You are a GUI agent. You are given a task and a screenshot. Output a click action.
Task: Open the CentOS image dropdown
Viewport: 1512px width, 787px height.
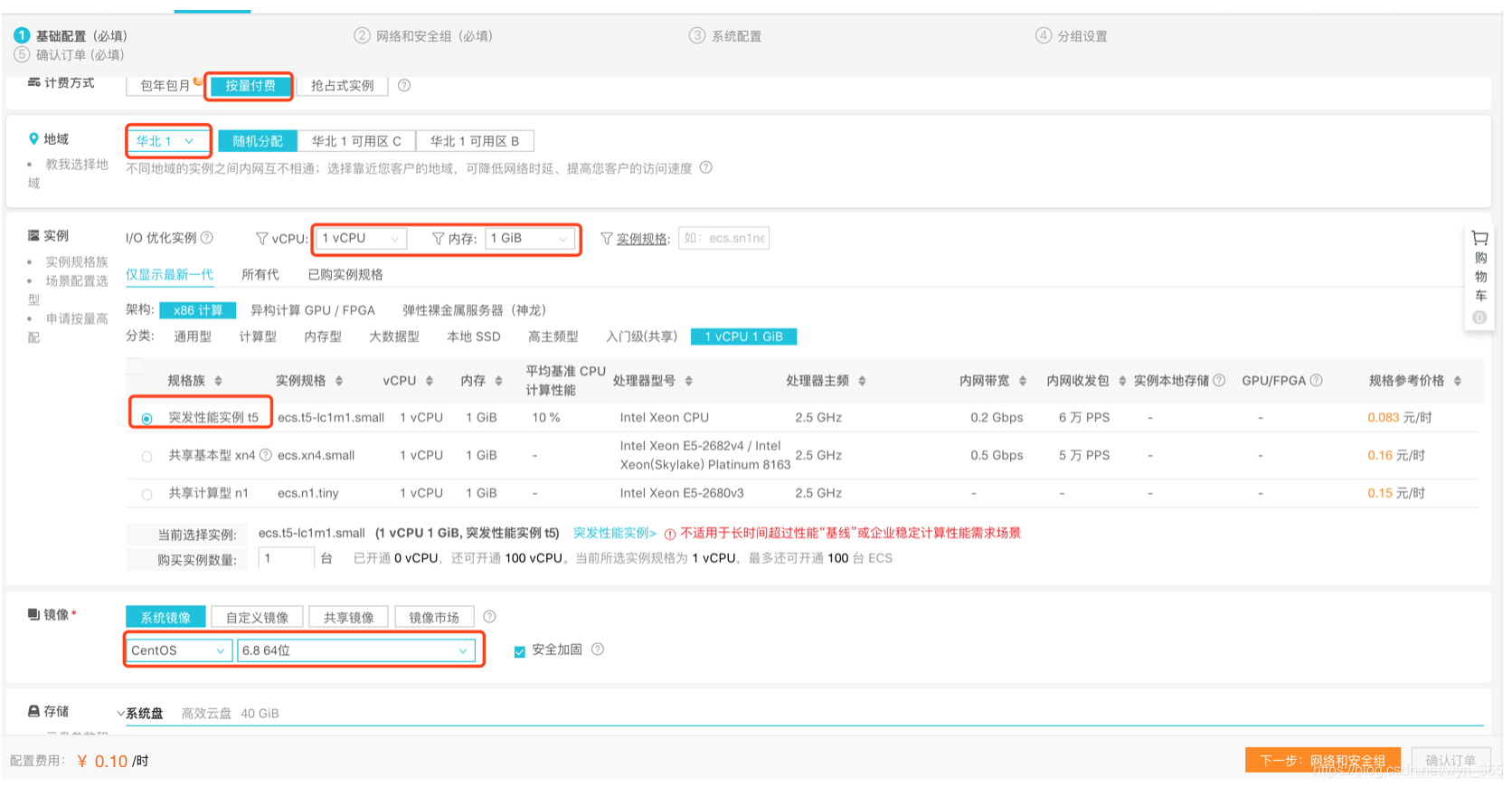click(x=178, y=650)
